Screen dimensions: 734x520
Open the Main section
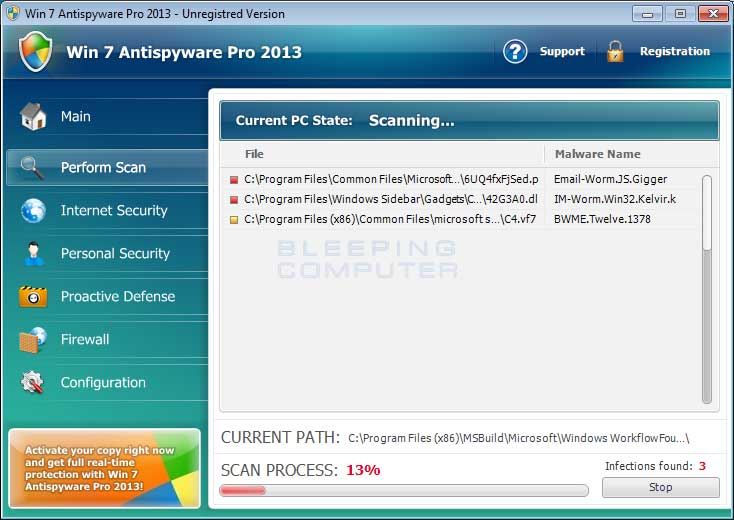[107, 116]
